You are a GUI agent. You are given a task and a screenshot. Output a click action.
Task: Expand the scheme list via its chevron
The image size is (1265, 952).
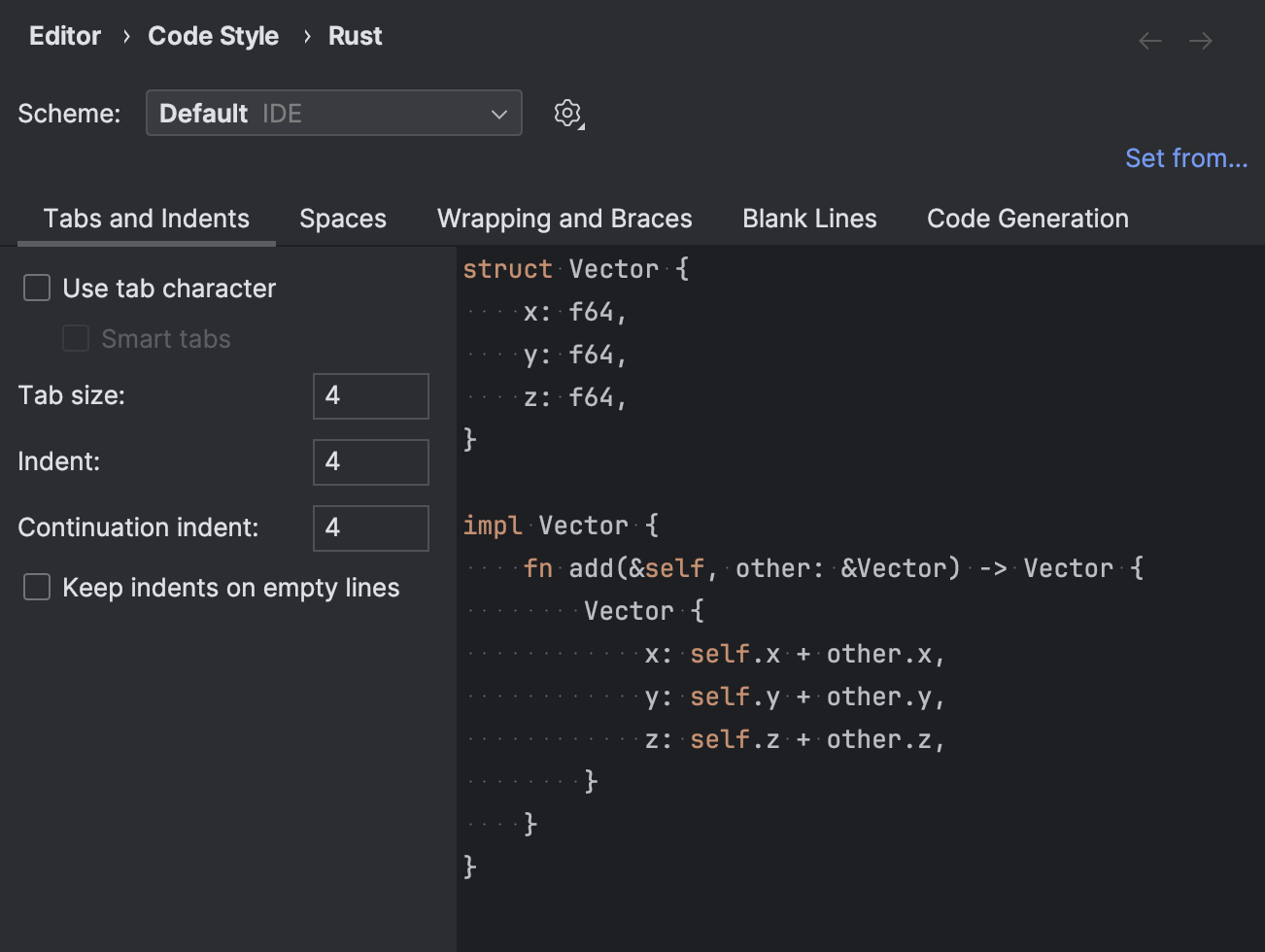(x=497, y=113)
